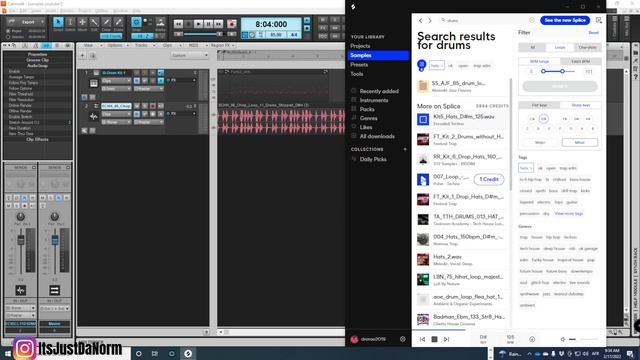640x360 pixels.
Task: Arm recording with the Record button
Action: (x=232, y=24)
